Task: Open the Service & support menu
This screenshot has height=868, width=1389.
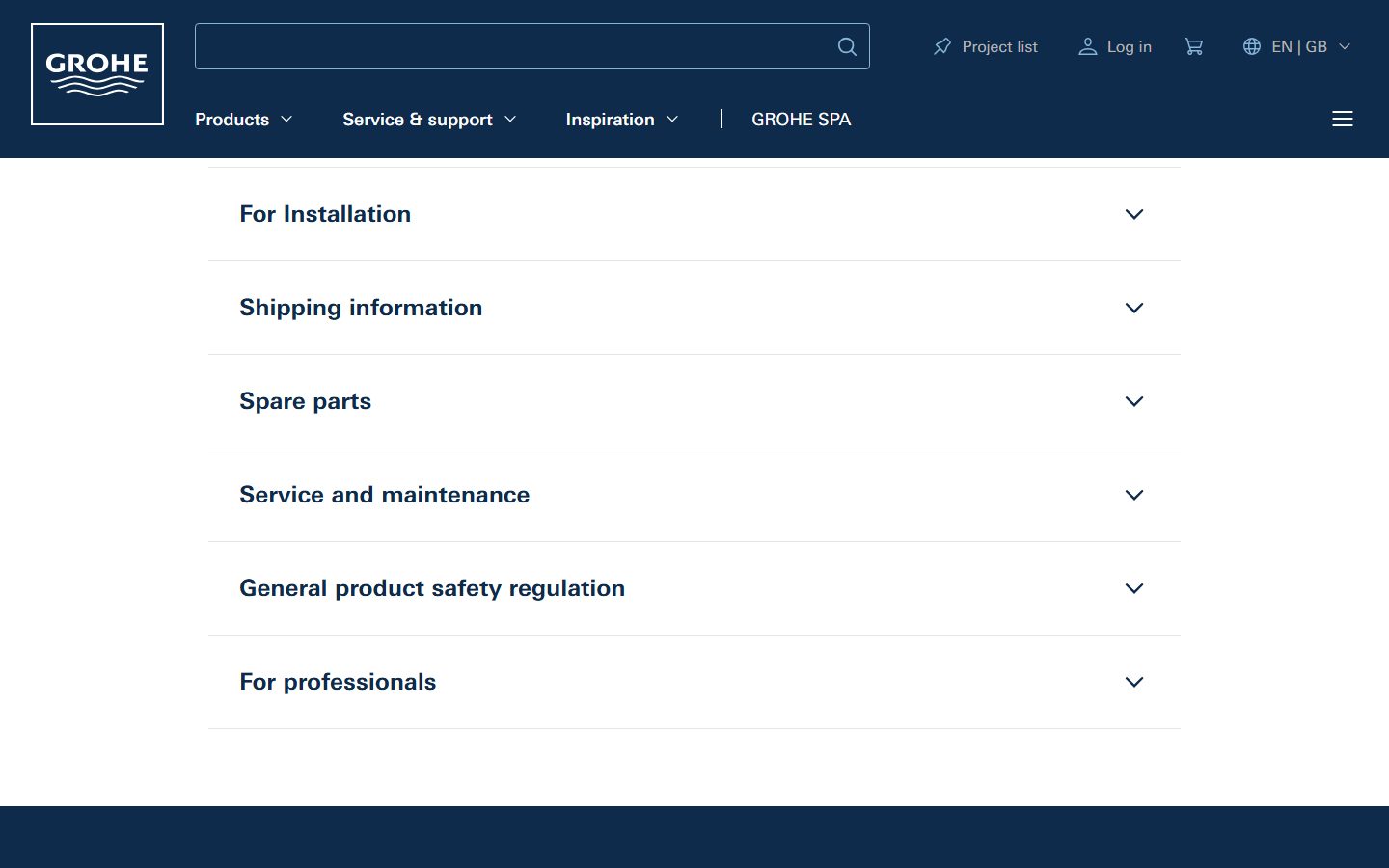Action: click(x=429, y=120)
